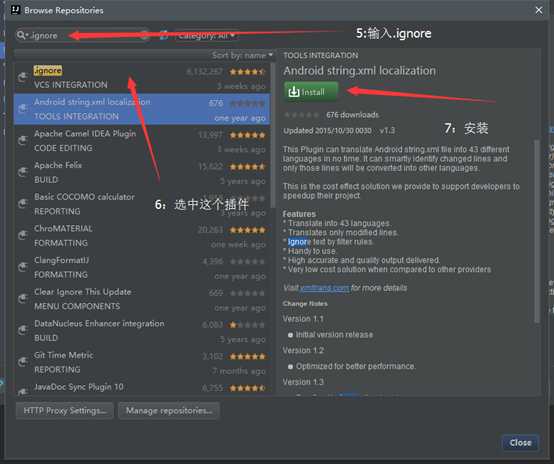
Task: Close the Browse Repositories dialog via X
Action: 538,10
